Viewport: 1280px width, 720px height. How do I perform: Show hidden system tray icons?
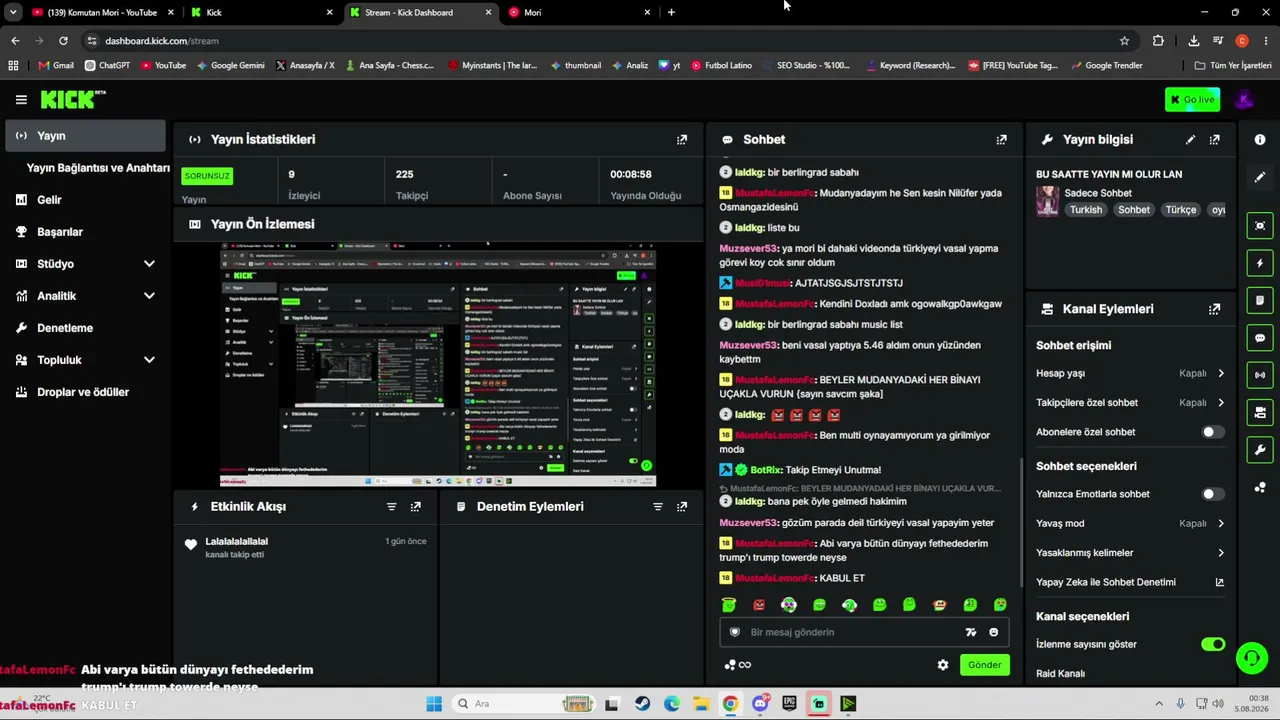1159,704
